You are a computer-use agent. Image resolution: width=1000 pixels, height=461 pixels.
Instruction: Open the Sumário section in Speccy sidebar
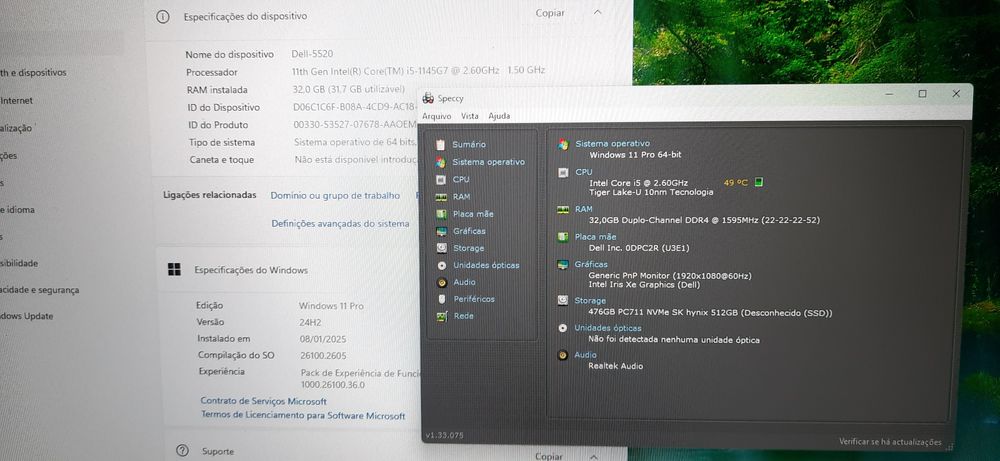[x=469, y=145]
